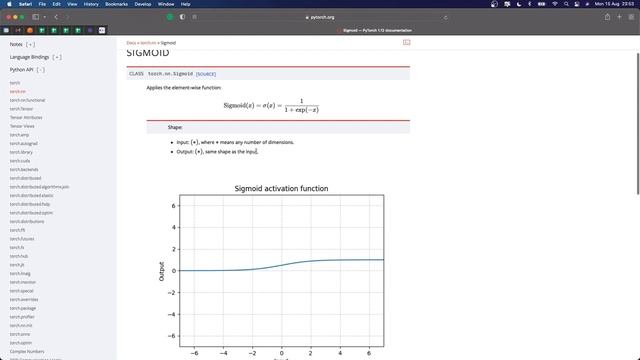Open the Develop menu
Screen dimensions: 640x360
tap(143, 4)
